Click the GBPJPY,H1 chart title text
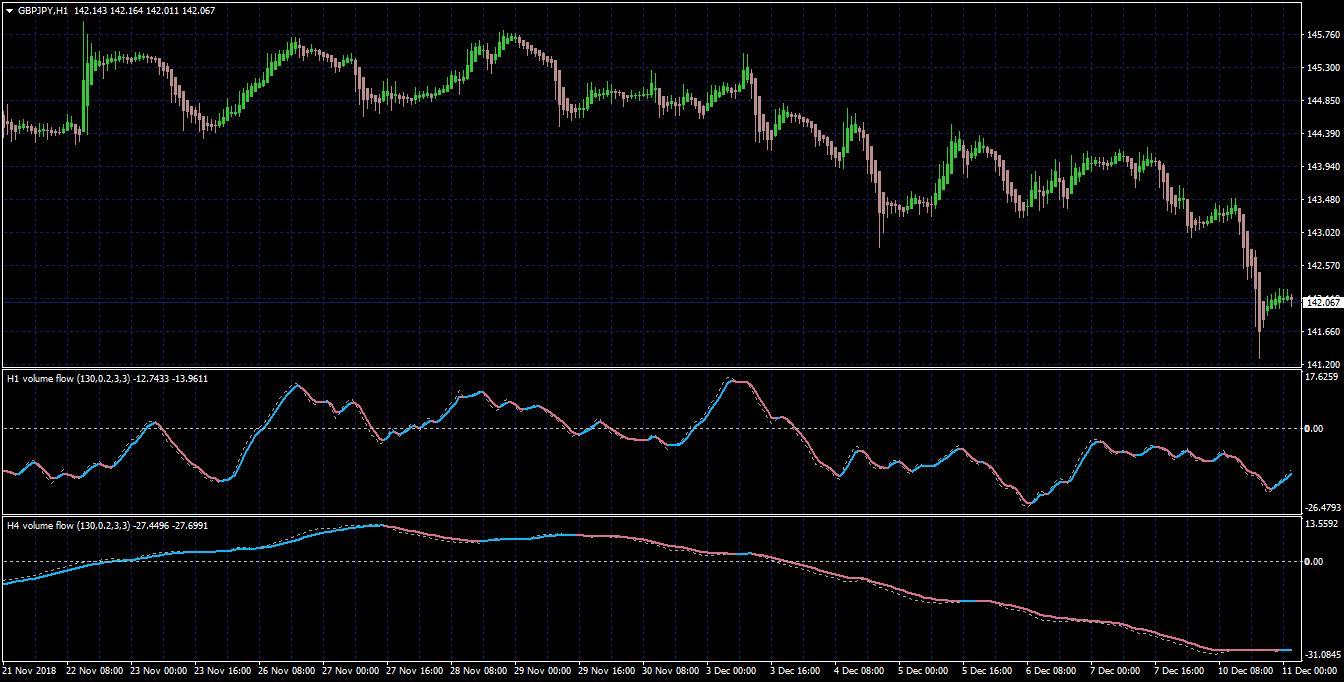1344x682 pixels. pyautogui.click(x=43, y=10)
